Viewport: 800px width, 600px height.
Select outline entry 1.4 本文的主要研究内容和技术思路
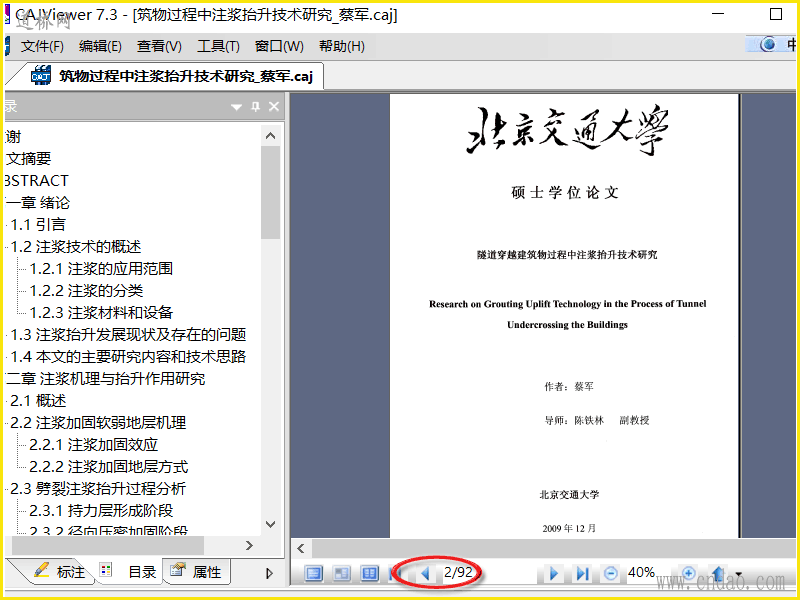tap(129, 356)
